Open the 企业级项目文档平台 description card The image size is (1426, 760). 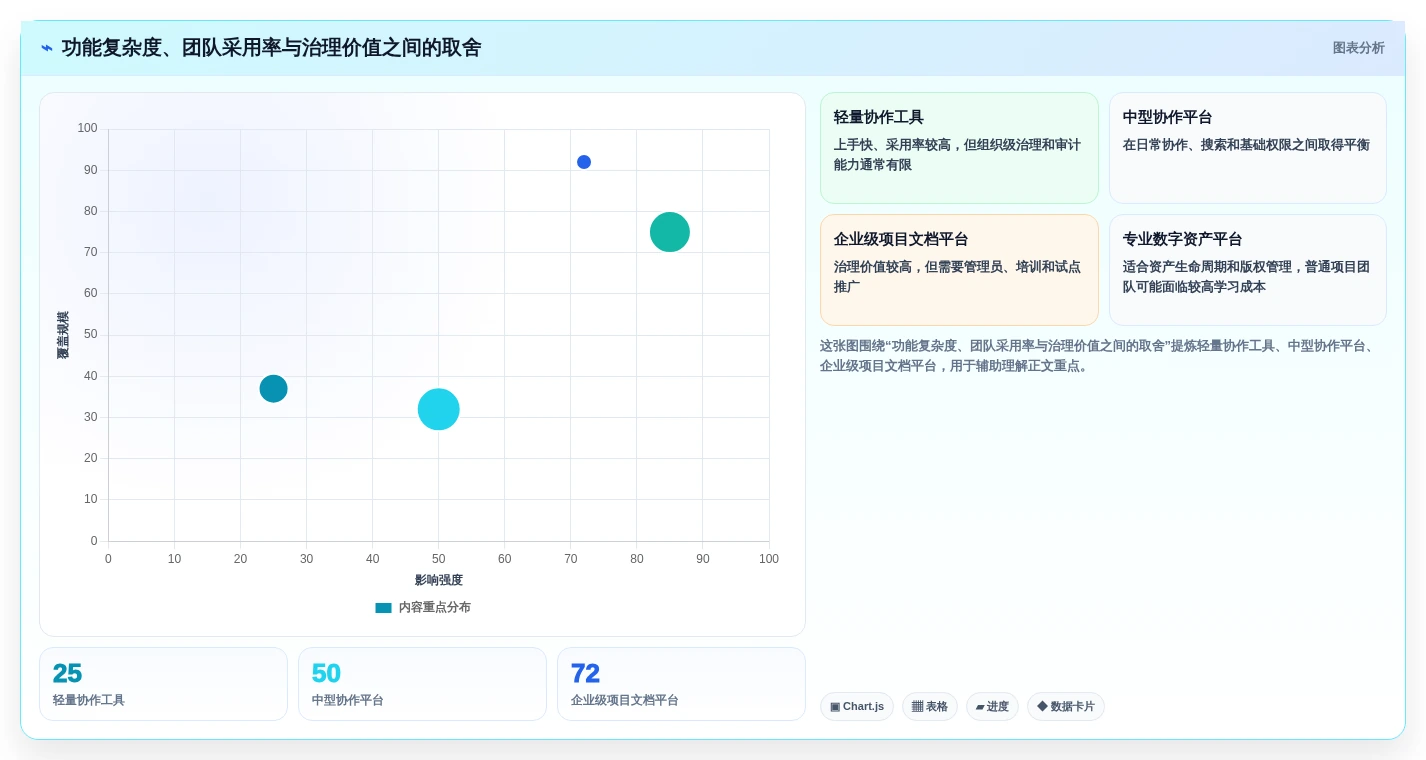coord(959,270)
